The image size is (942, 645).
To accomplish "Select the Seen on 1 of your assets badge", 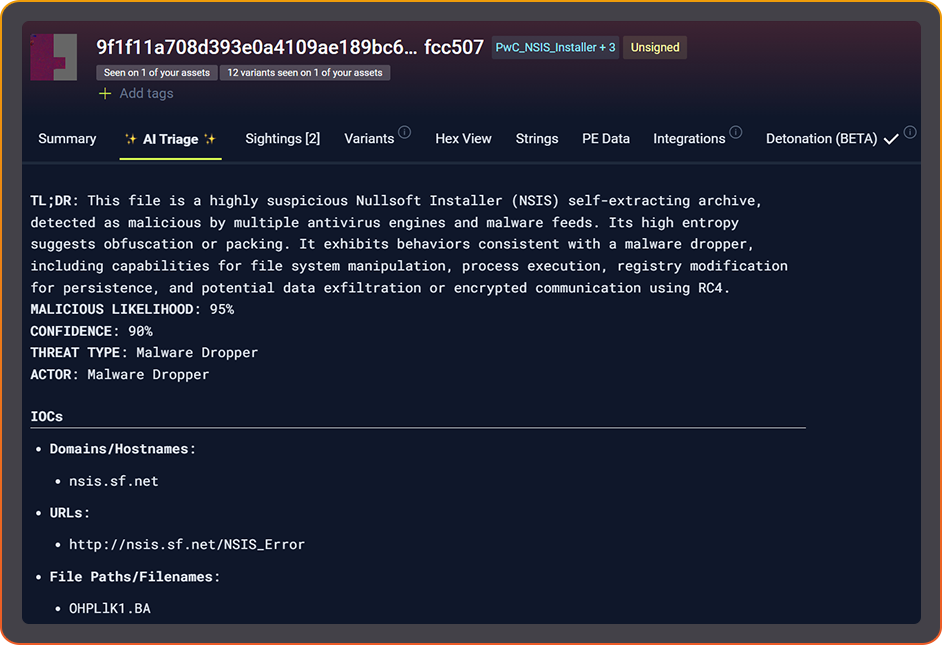I will click(x=156, y=72).
